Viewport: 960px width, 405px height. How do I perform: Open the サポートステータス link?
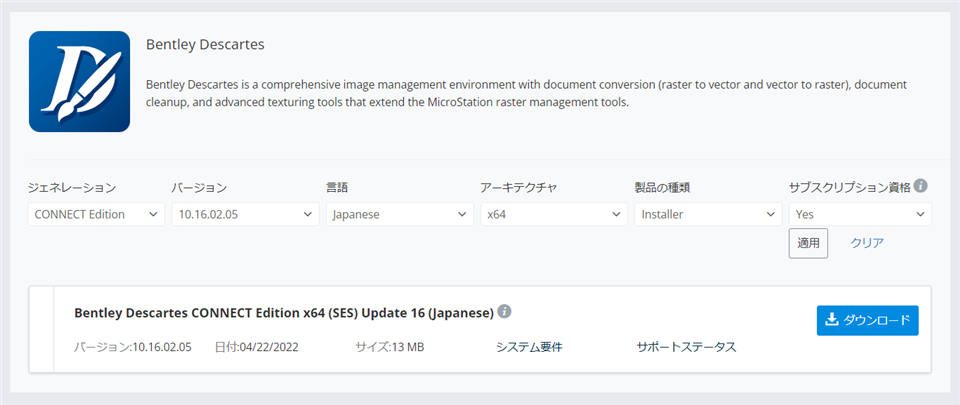tap(686, 347)
